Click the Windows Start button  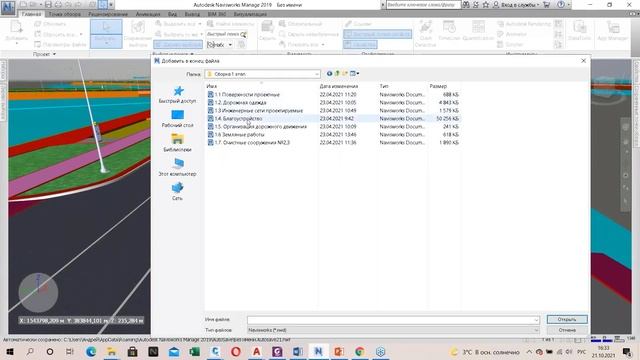[x=10, y=351]
